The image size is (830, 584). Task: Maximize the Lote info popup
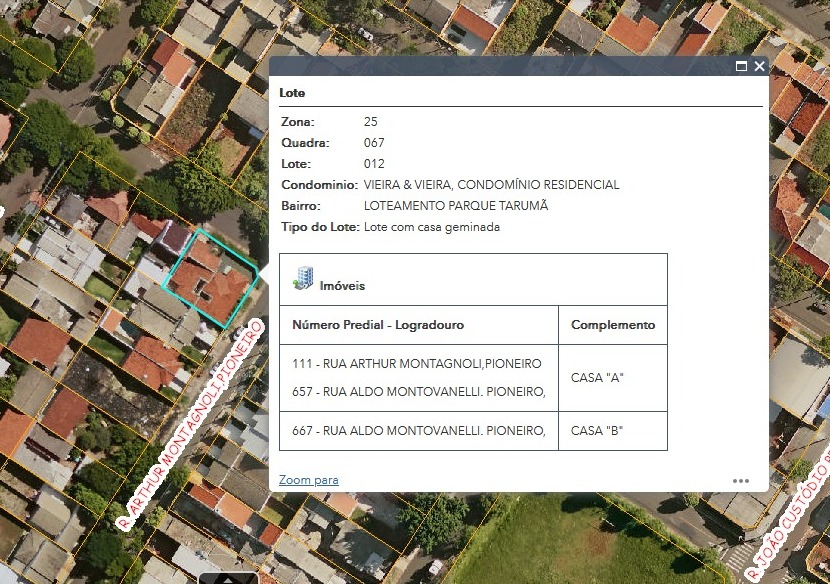click(x=741, y=66)
